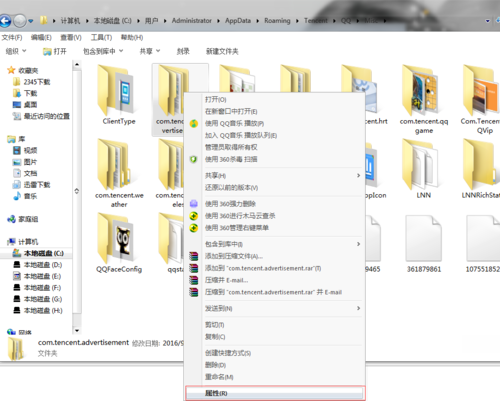This screenshot has width=500, height=401.
Task: Open the 工具(T) menu in menu bar
Action: pyautogui.click(x=101, y=37)
